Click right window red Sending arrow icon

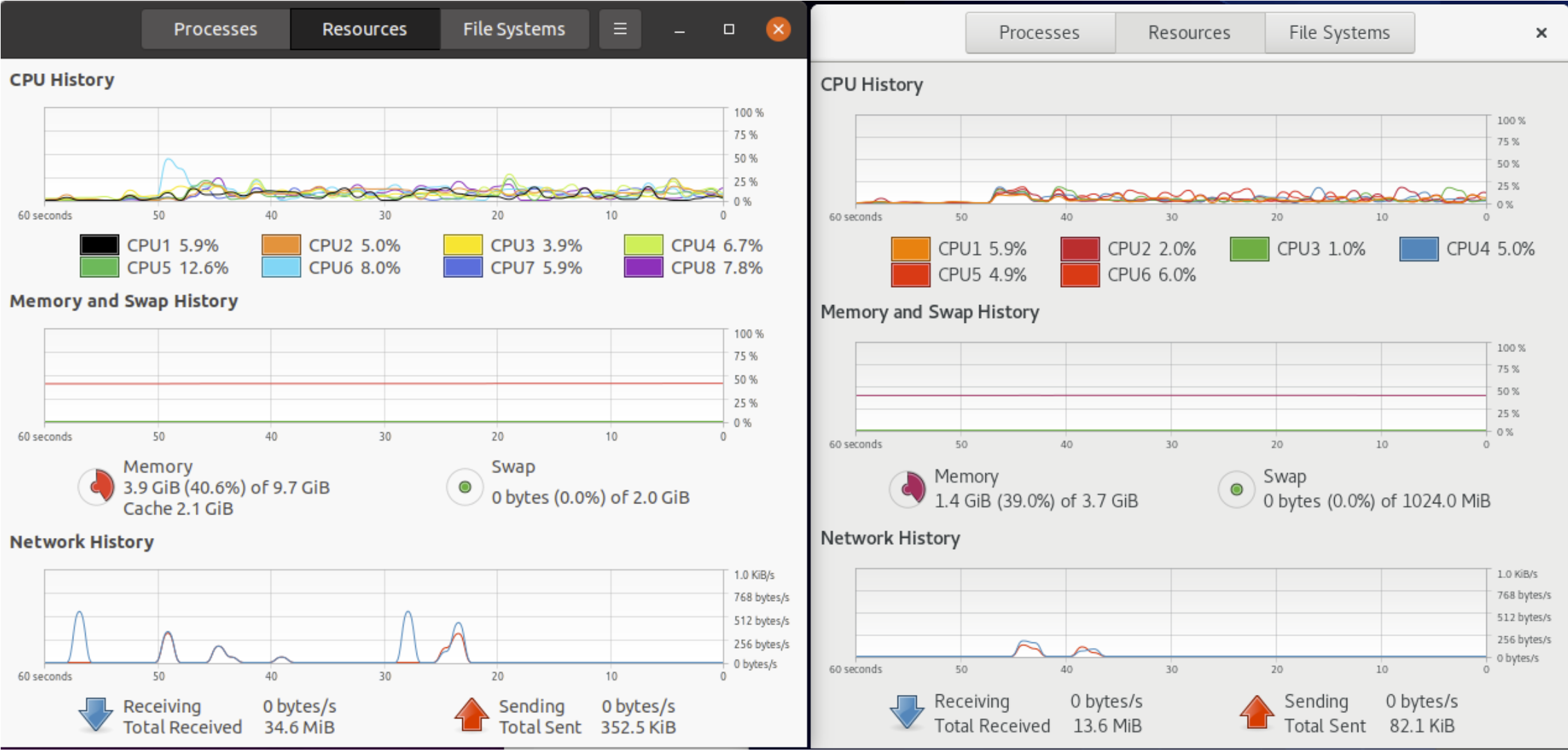tap(1257, 713)
